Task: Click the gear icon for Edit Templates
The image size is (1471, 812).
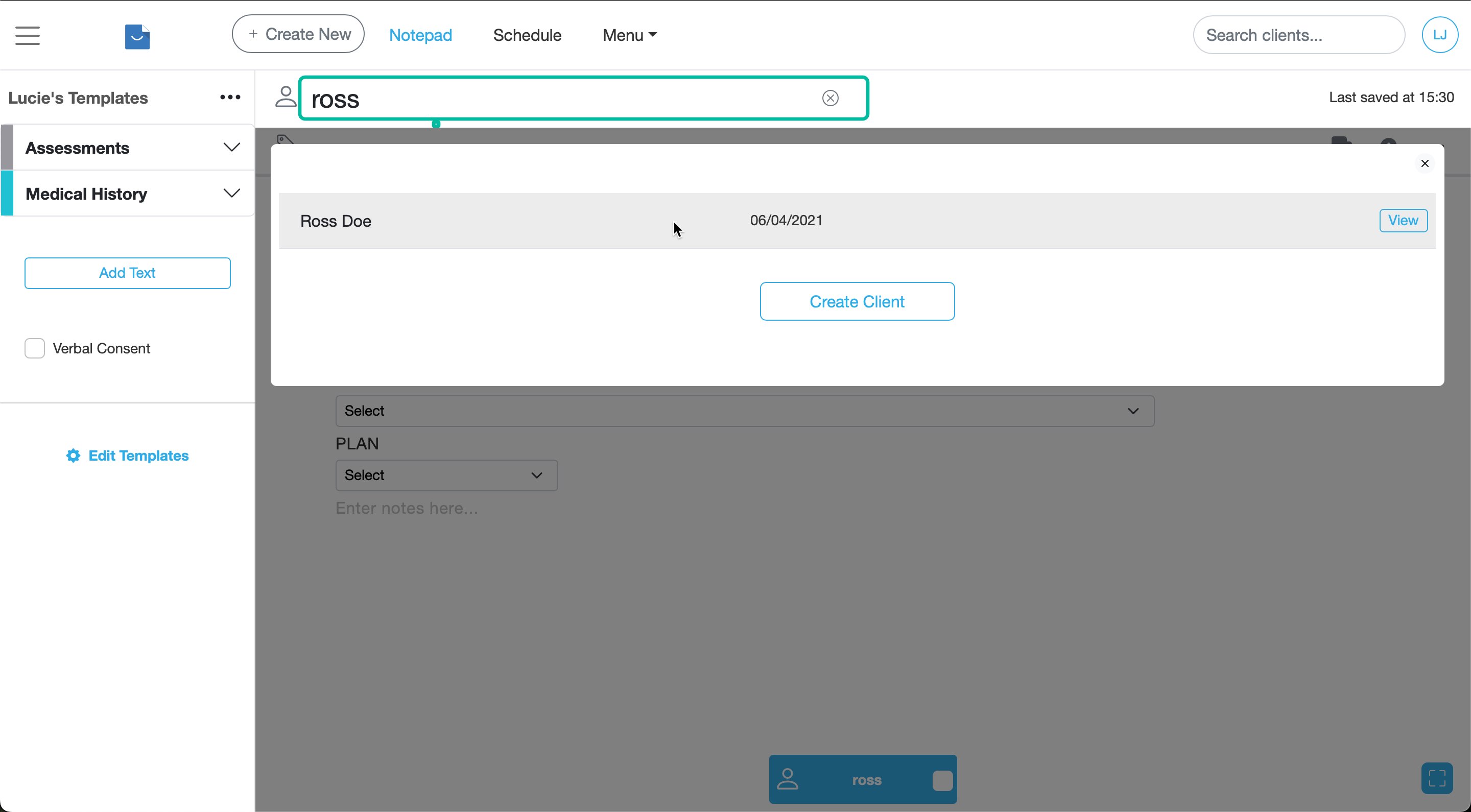Action: (x=73, y=455)
